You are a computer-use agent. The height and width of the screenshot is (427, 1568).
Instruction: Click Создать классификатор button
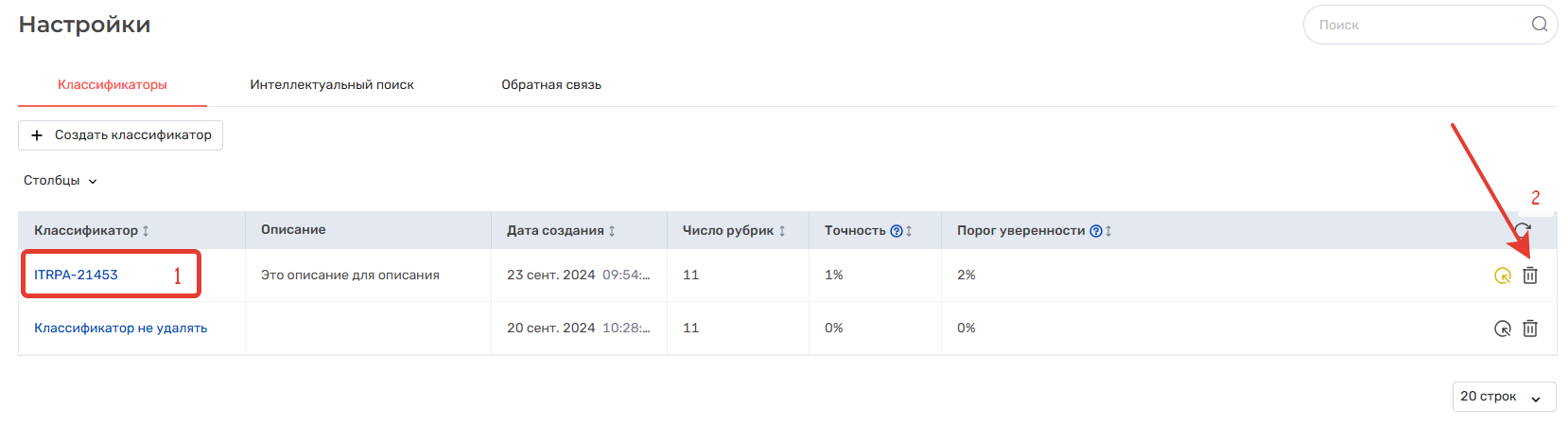120,135
